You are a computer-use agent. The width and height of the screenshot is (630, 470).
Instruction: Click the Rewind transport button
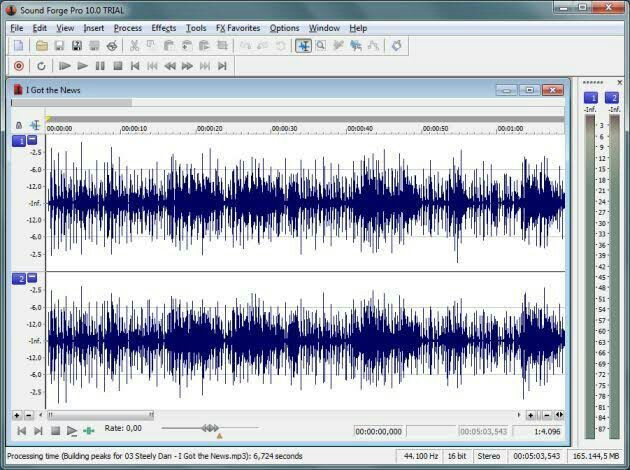pos(170,66)
